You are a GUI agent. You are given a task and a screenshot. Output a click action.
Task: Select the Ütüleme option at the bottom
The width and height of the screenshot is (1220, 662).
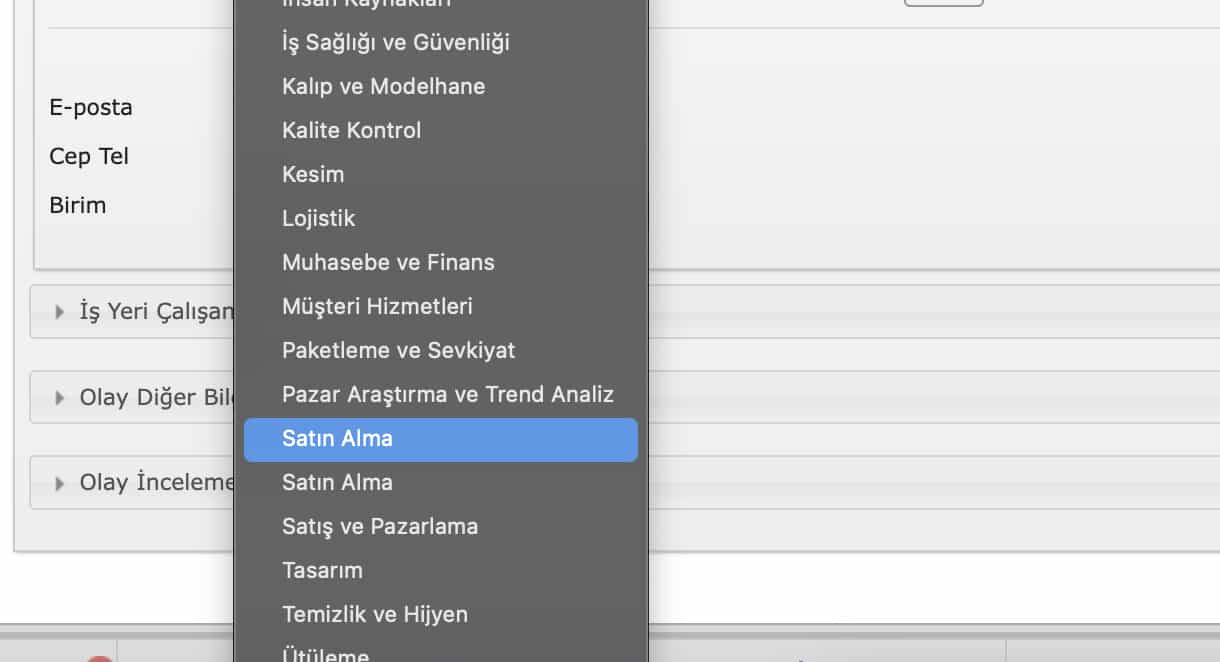(325, 655)
